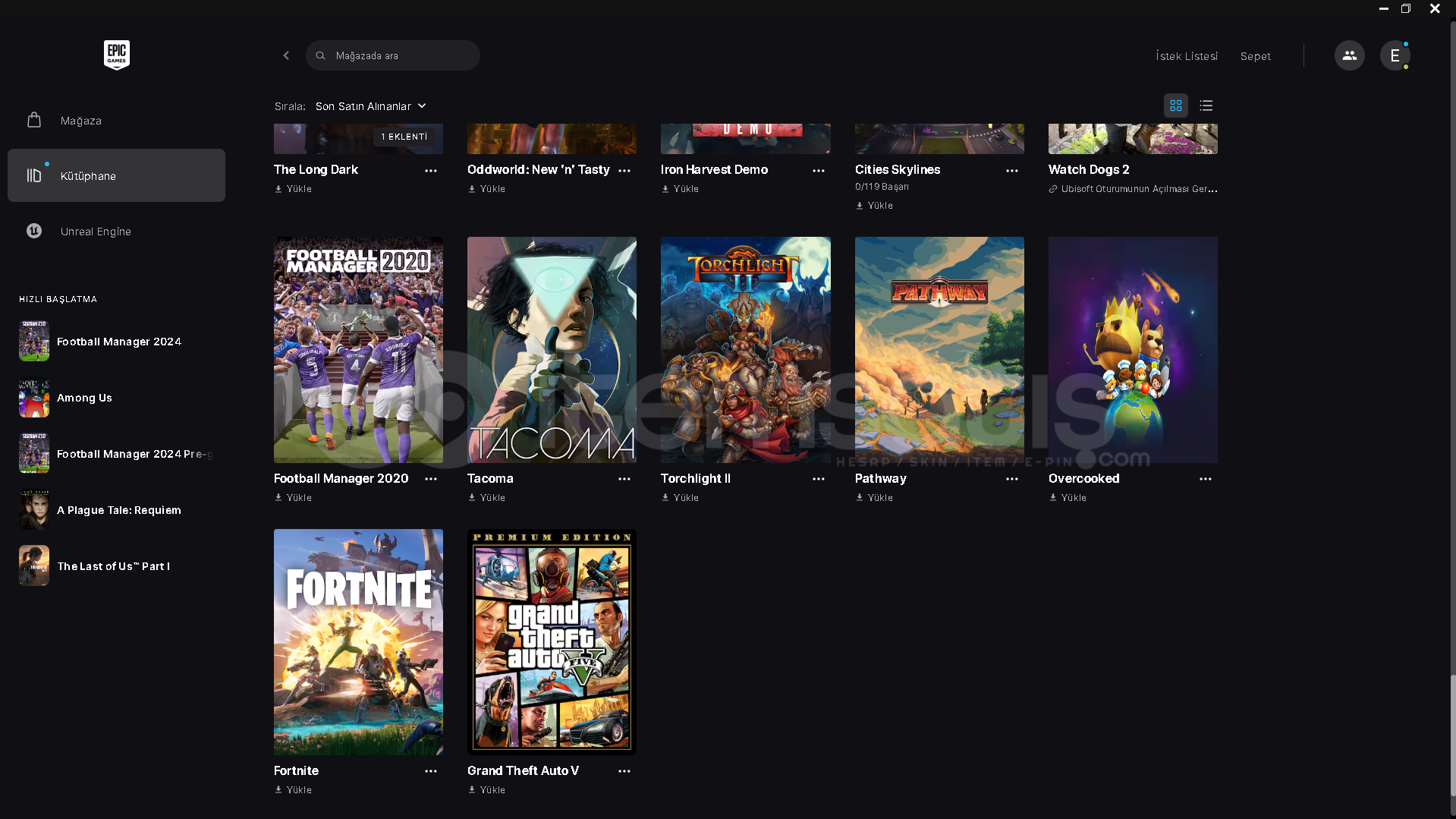The image size is (1456, 819).
Task: Click the Mağazada ara search field
Action: (393, 55)
